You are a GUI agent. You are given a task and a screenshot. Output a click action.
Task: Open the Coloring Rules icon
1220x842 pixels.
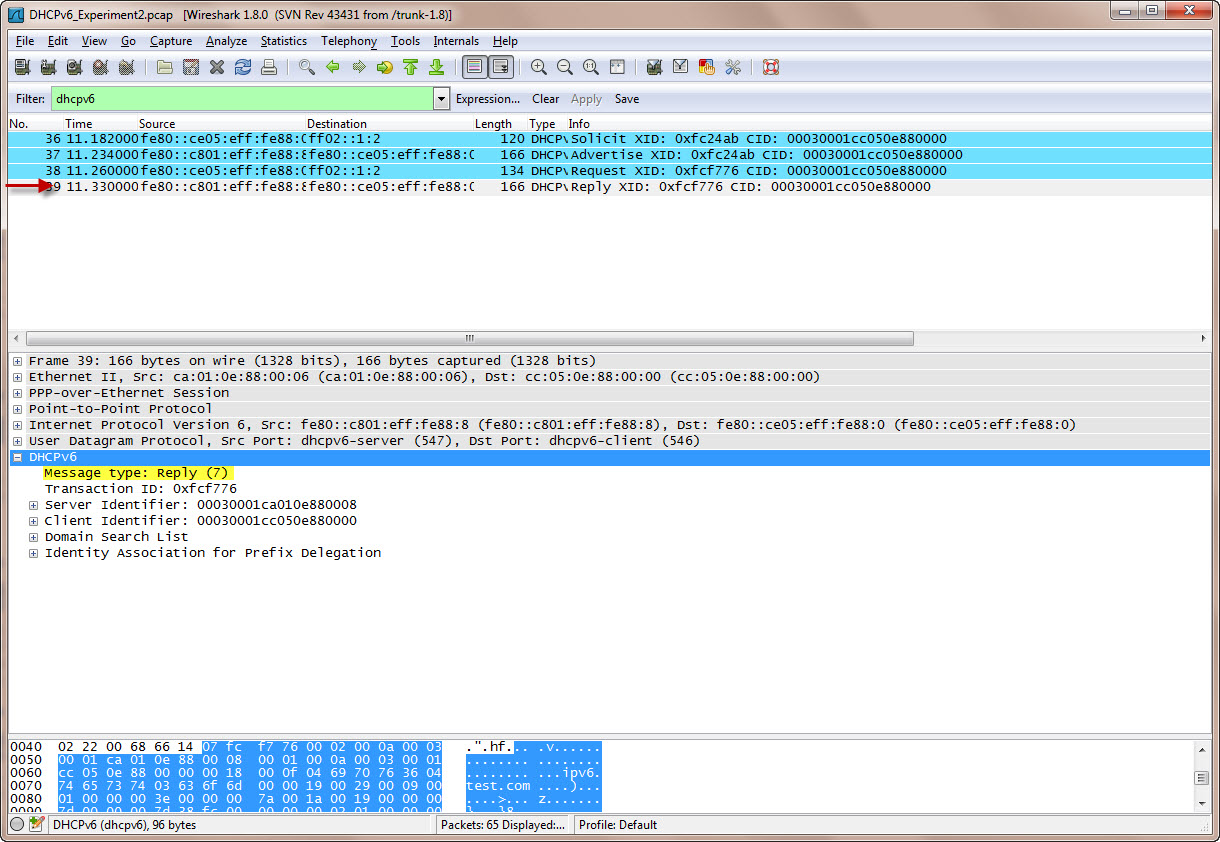click(x=707, y=67)
